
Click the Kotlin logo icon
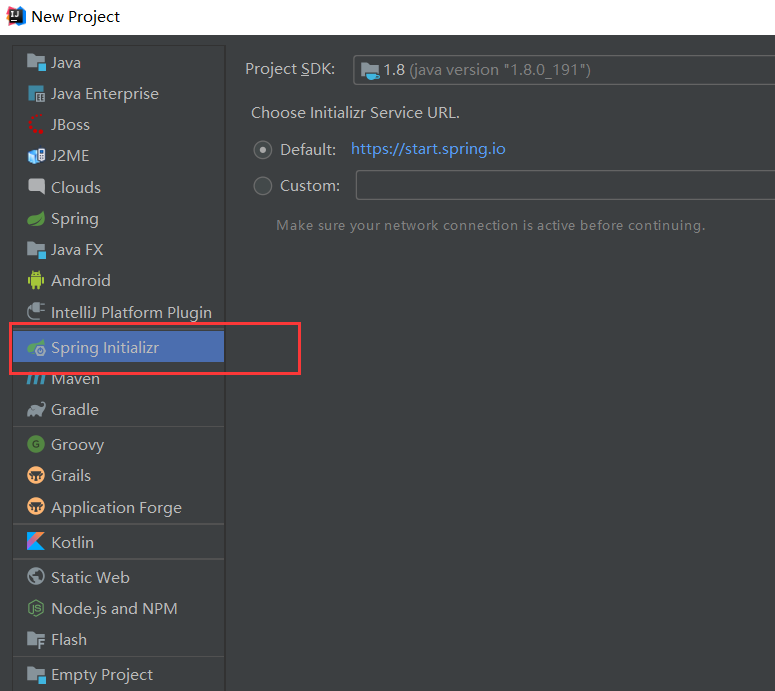[x=36, y=542]
